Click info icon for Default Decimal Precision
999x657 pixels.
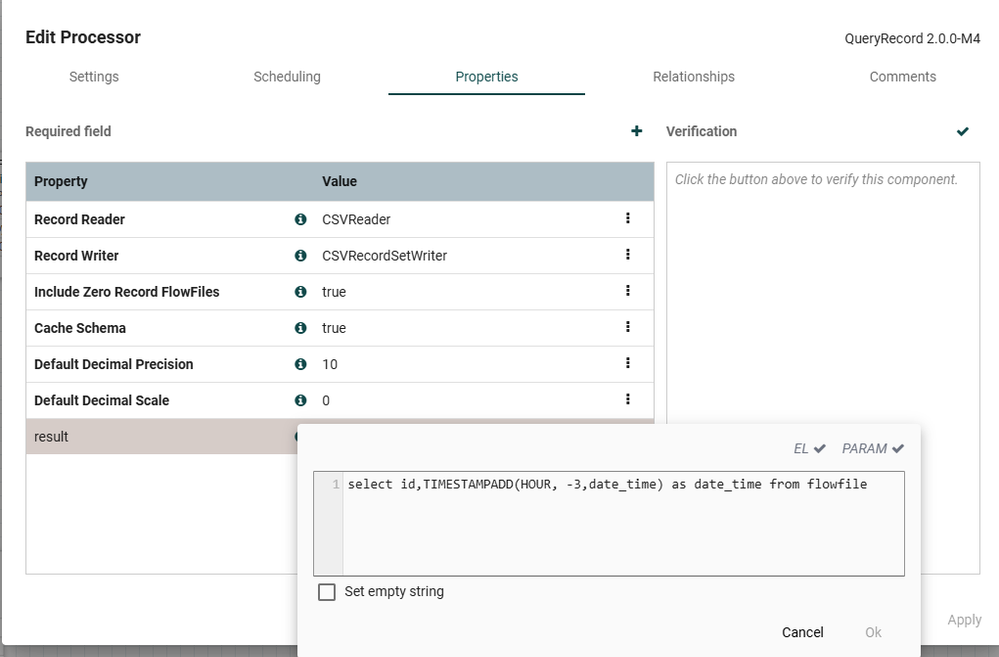(x=300, y=364)
